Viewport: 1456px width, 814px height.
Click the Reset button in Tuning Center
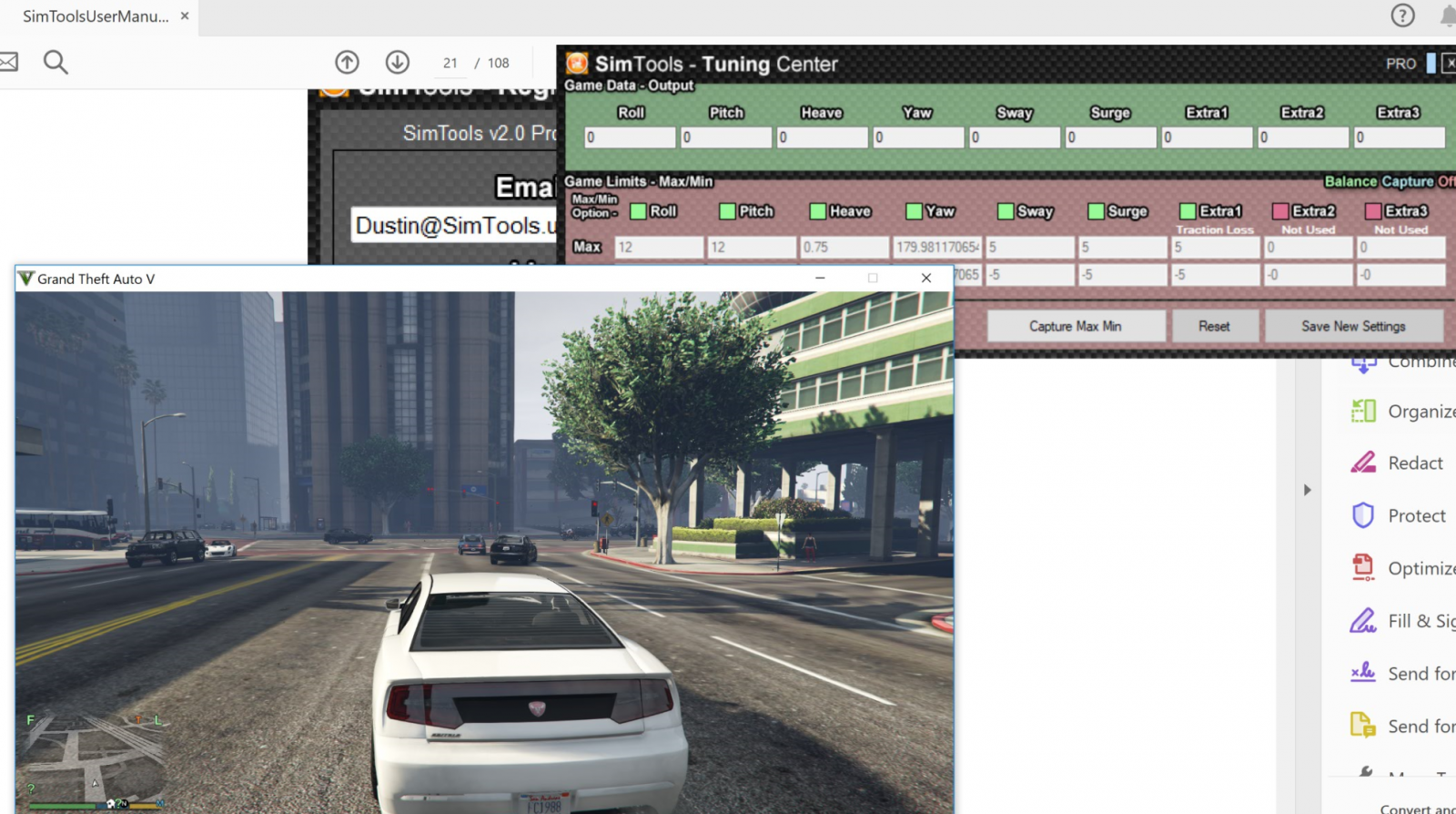tap(1214, 326)
